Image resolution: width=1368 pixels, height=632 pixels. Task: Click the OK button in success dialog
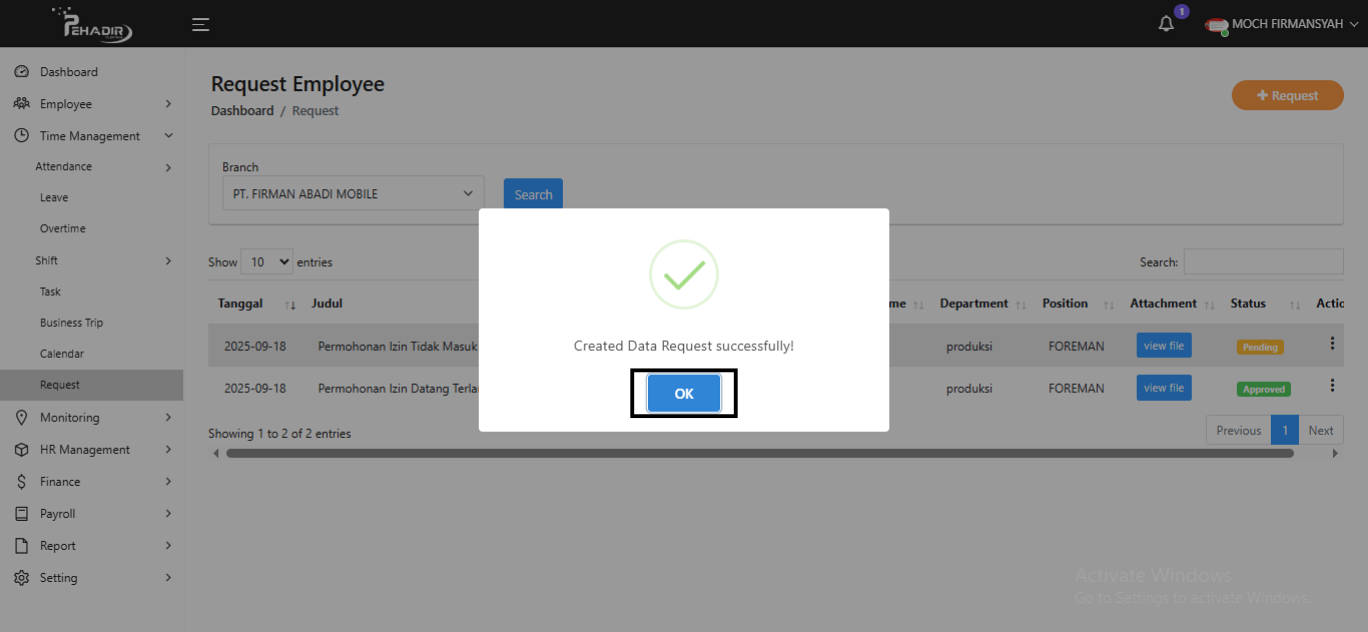[x=683, y=393]
